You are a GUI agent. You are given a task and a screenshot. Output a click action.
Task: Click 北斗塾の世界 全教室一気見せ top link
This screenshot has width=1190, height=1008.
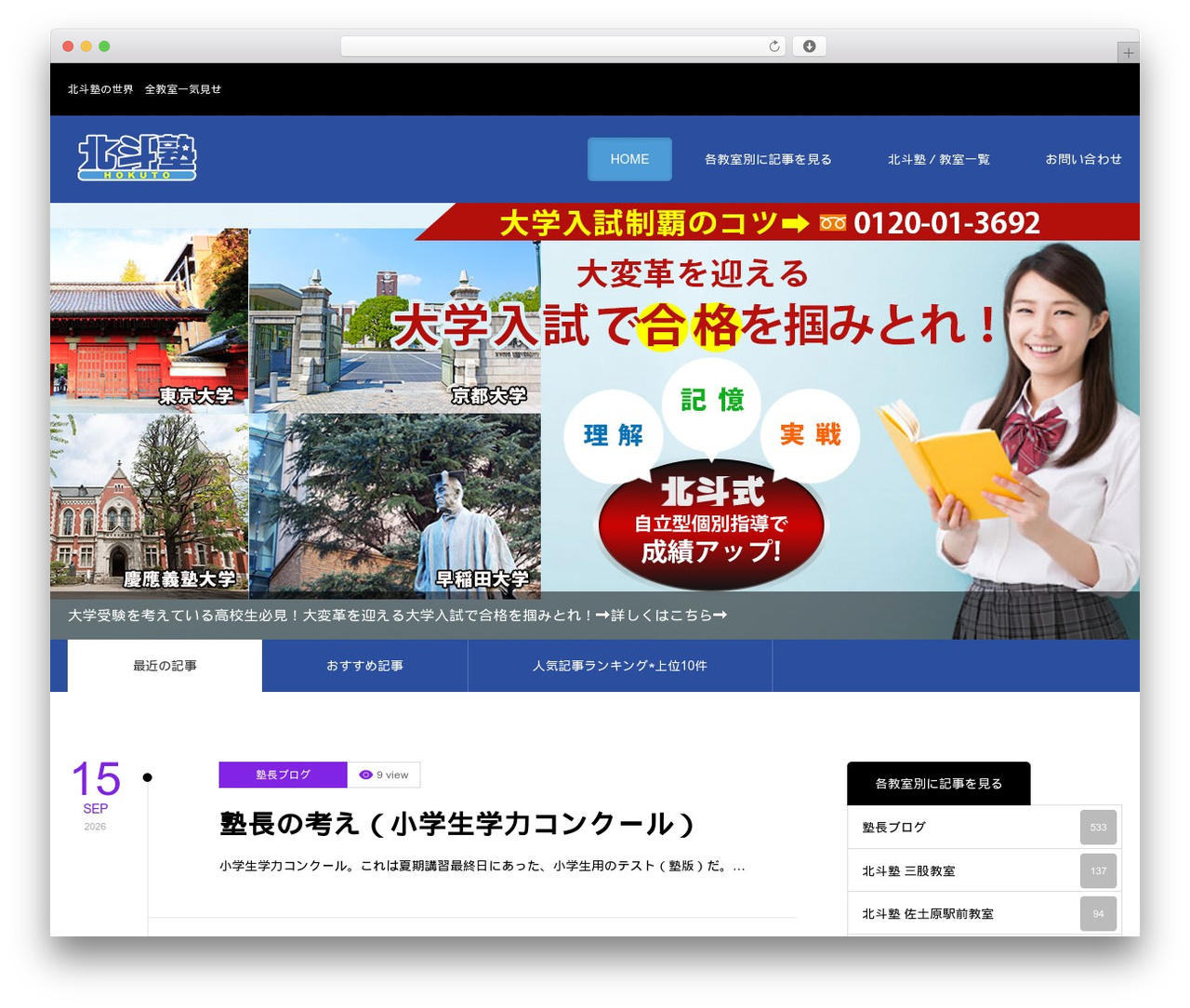click(144, 89)
